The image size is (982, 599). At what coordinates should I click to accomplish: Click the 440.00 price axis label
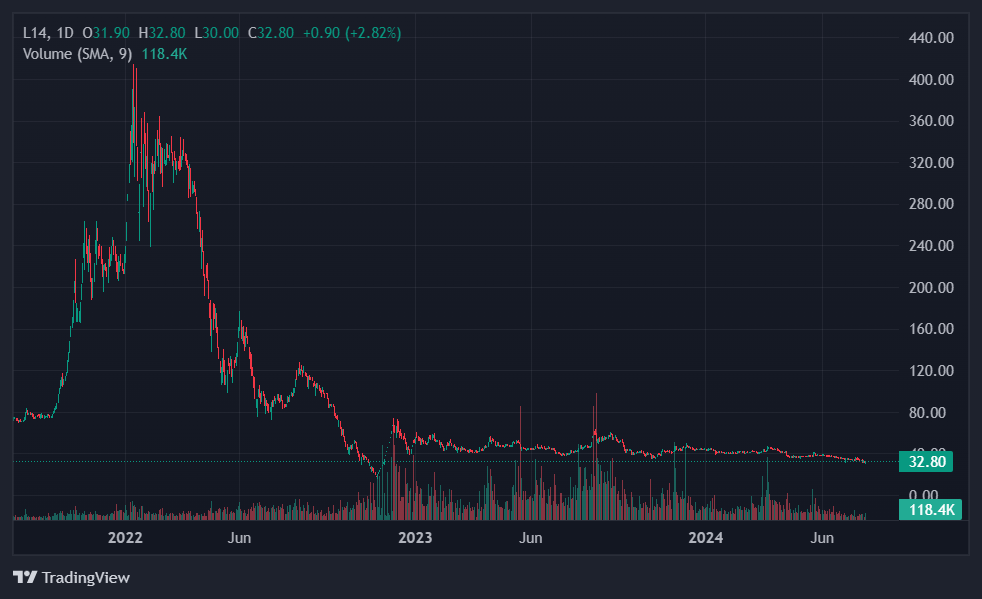coord(930,38)
